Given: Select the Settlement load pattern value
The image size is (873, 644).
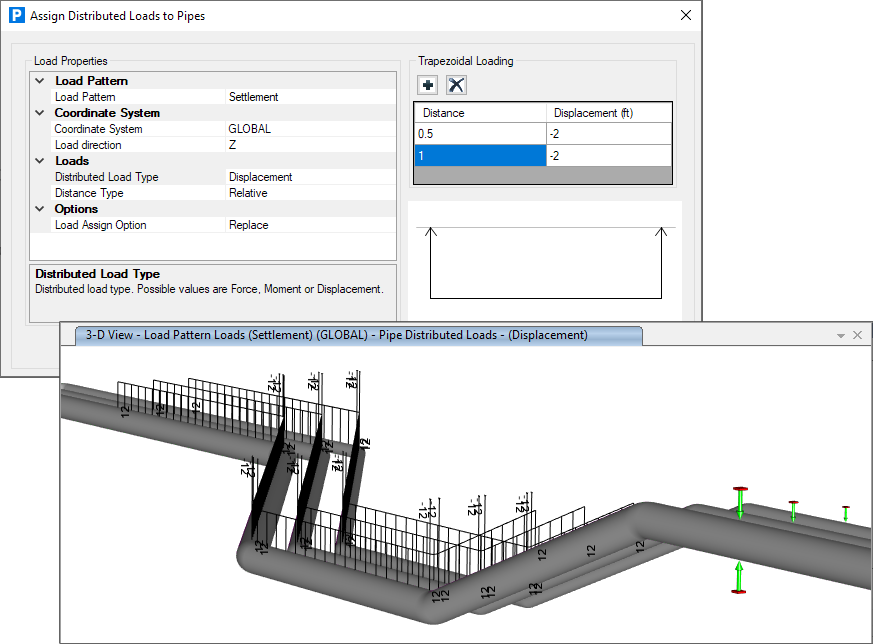Looking at the screenshot, I should coord(300,96).
